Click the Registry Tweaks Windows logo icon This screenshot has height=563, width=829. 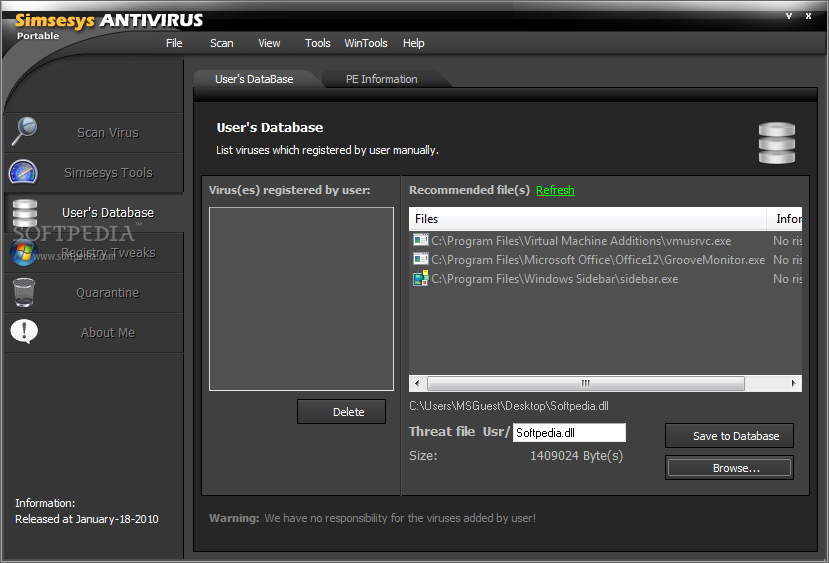click(23, 253)
